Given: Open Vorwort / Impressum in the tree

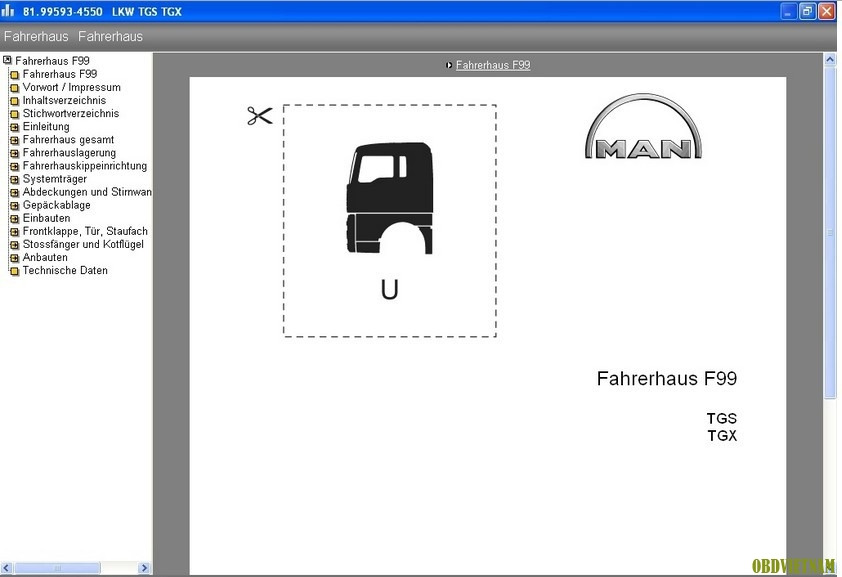Looking at the screenshot, I should 71,87.
